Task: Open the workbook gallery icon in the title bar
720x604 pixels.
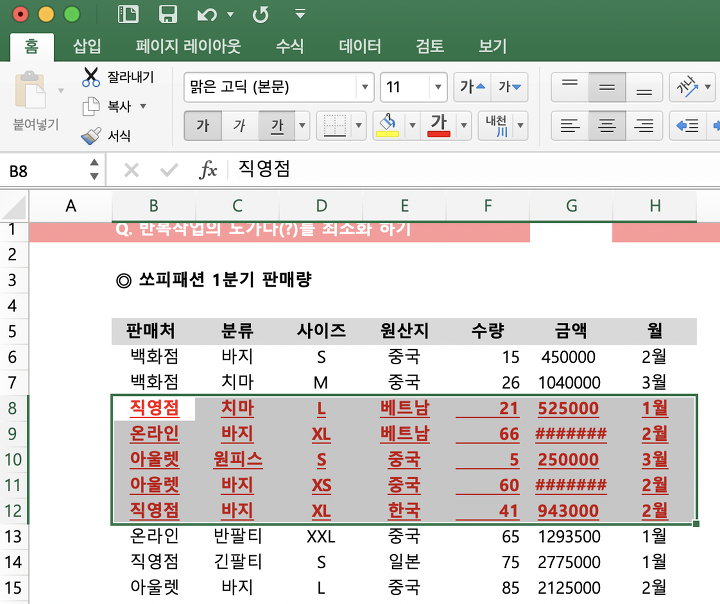Action: [128, 14]
